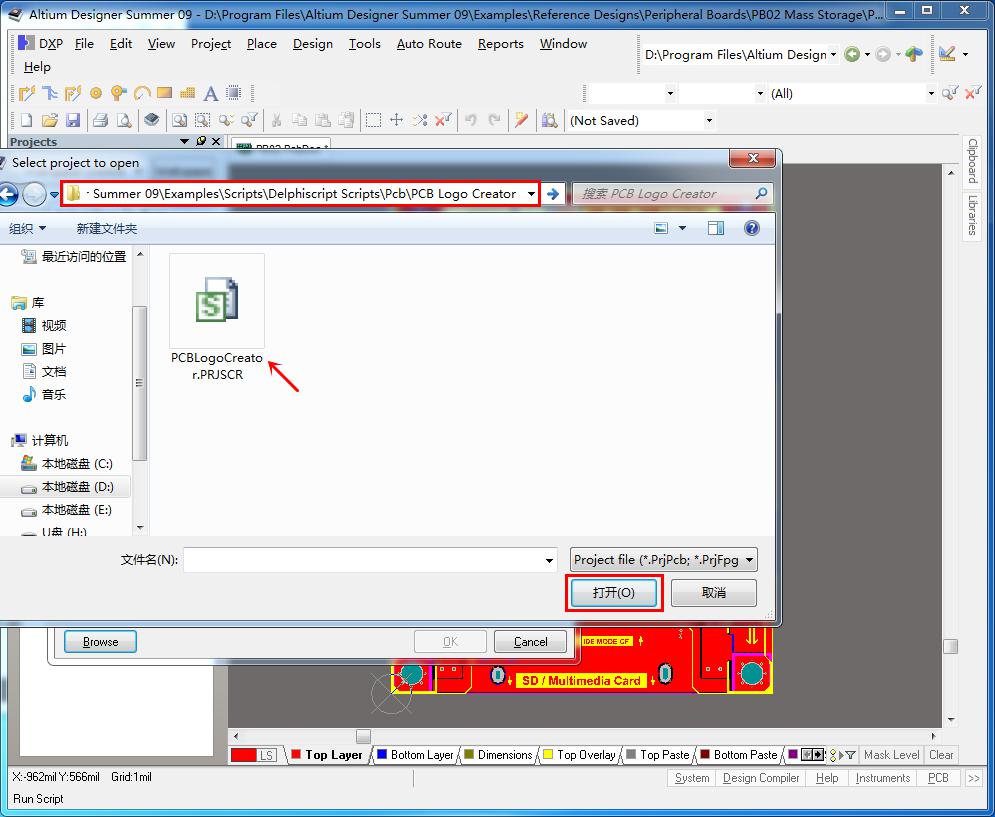Open the view mode dropdown arrow

[683, 228]
